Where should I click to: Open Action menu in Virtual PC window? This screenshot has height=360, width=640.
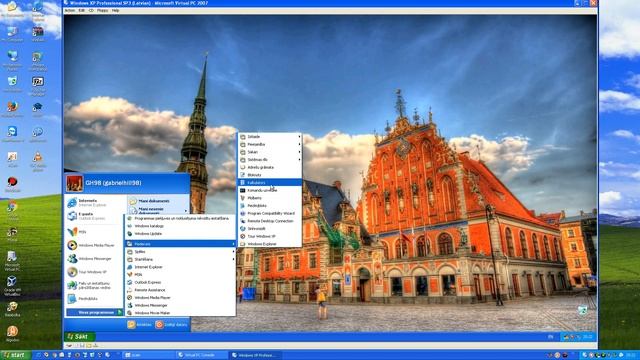[x=70, y=10]
